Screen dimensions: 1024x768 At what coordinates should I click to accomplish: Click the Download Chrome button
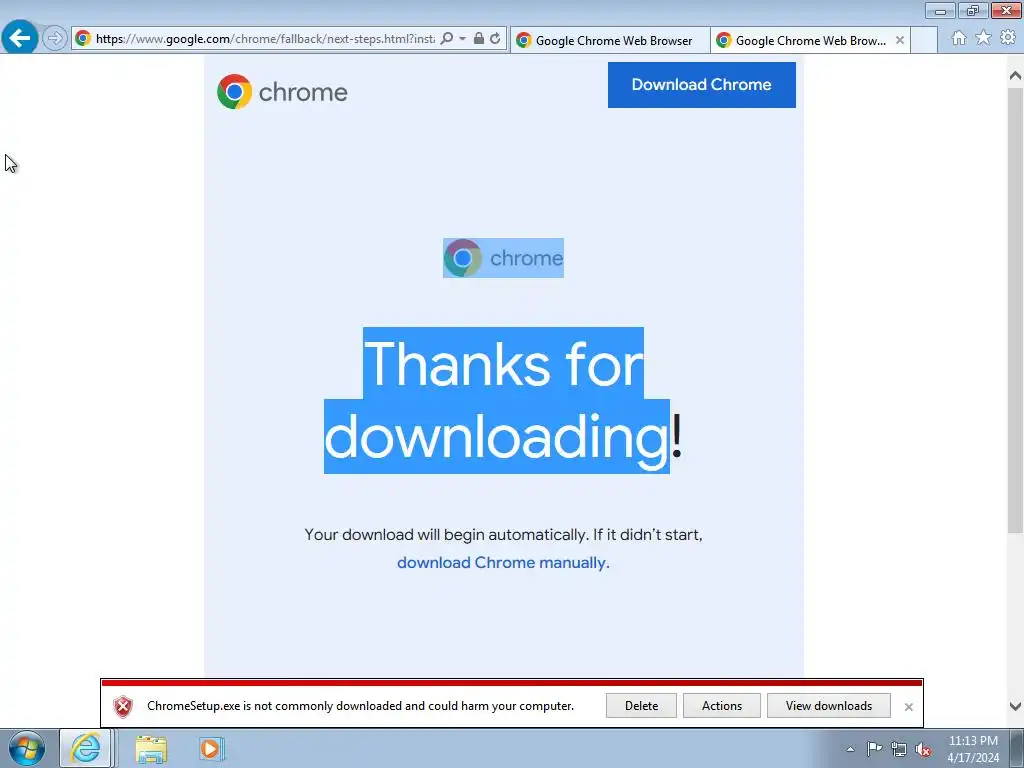tap(701, 85)
